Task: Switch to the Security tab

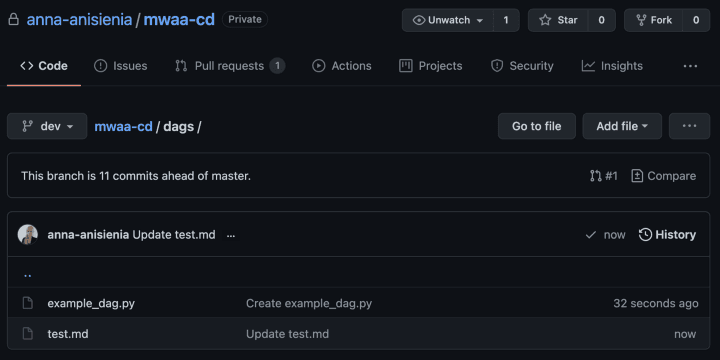Action: click(522, 66)
